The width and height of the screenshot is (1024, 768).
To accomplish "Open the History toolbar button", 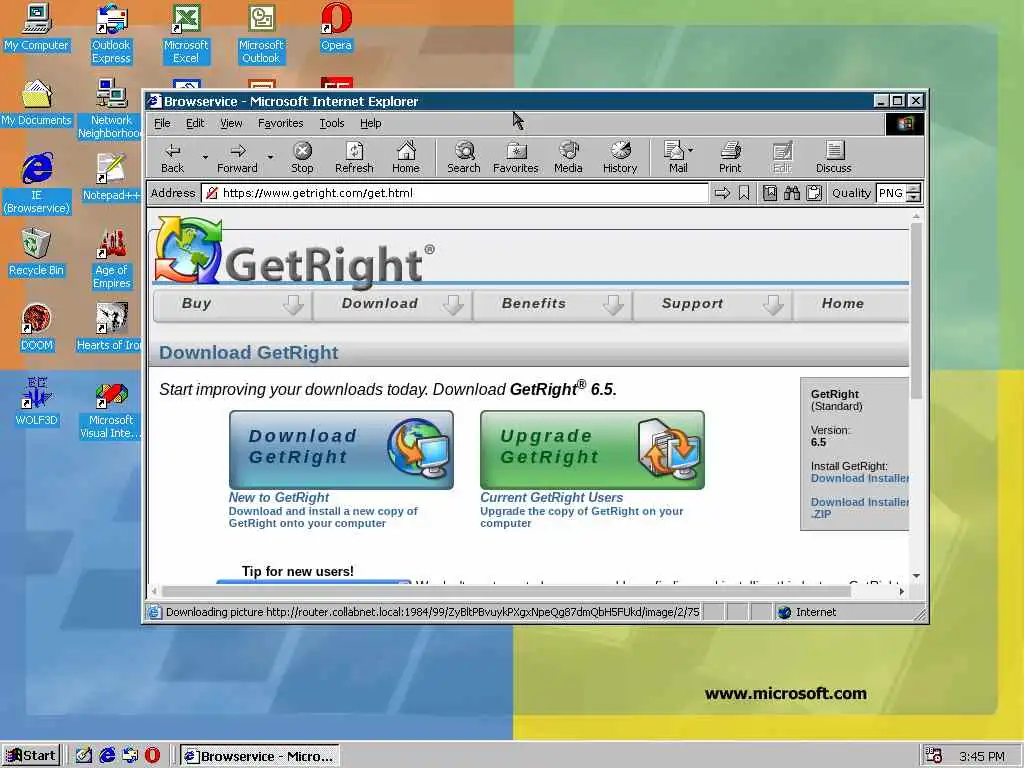I will [x=620, y=158].
